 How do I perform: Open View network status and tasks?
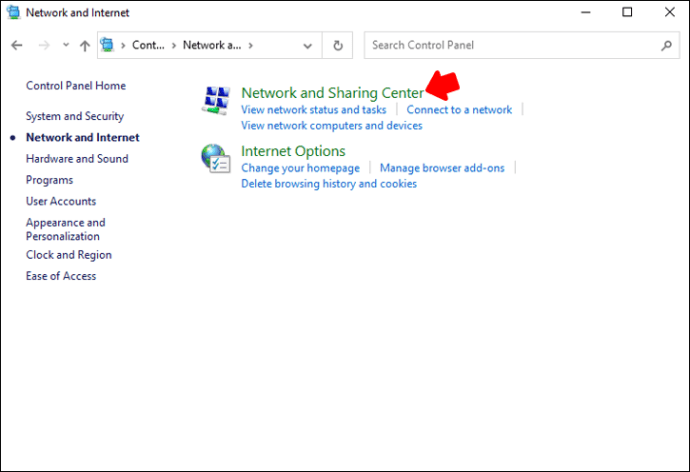coord(313,110)
